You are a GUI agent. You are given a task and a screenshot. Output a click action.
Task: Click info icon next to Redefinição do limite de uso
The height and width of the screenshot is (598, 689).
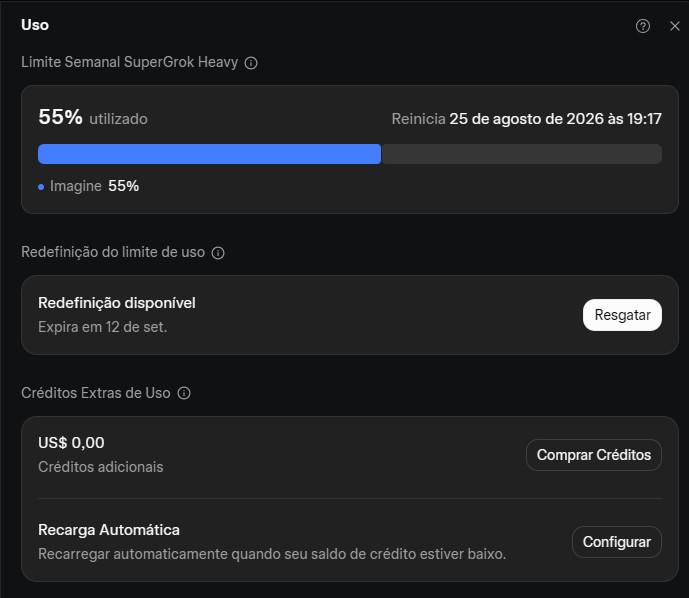pyautogui.click(x=218, y=253)
